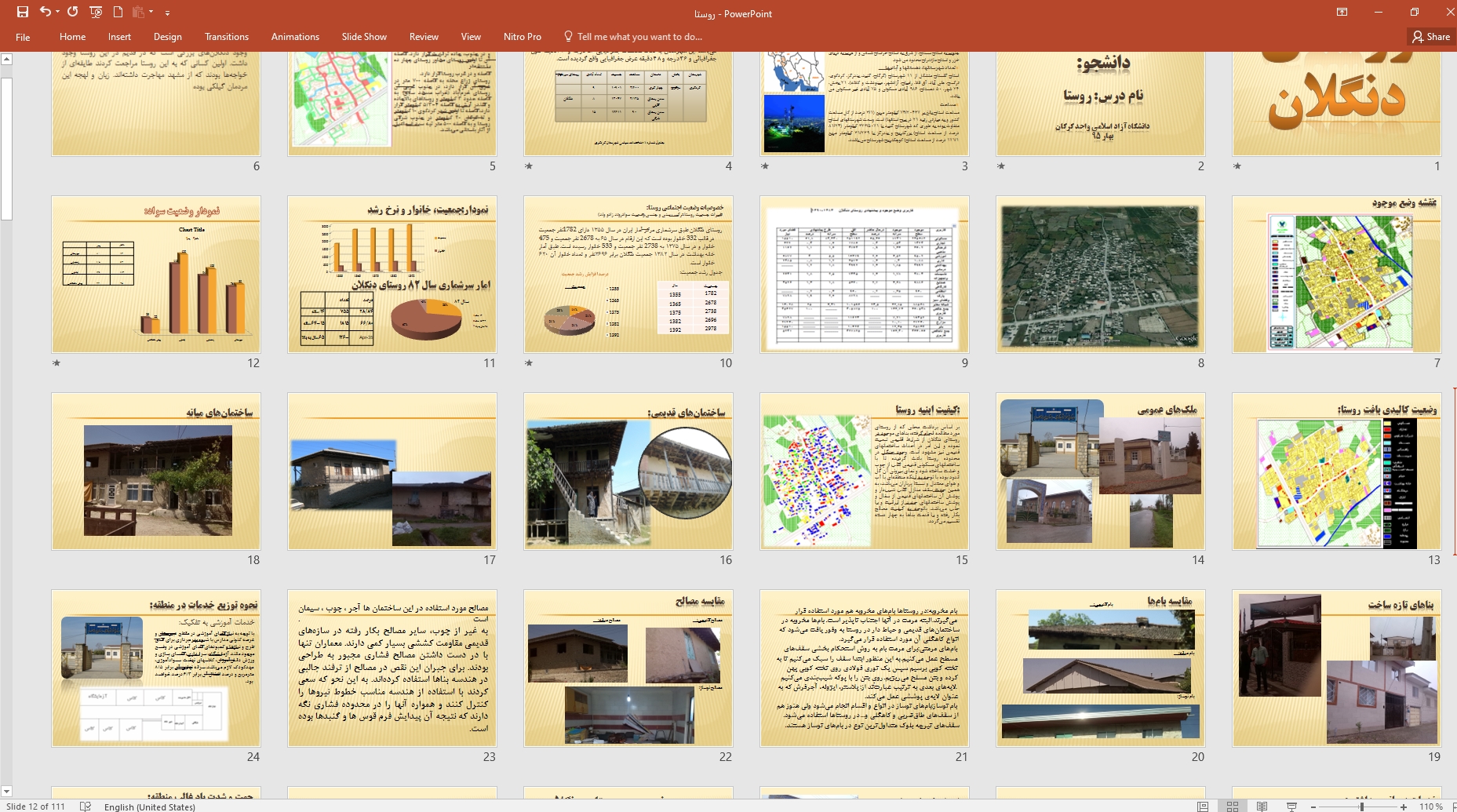The height and width of the screenshot is (812, 1457).
Task: Toggle Slide Sorter view button
Action: click(x=1233, y=807)
